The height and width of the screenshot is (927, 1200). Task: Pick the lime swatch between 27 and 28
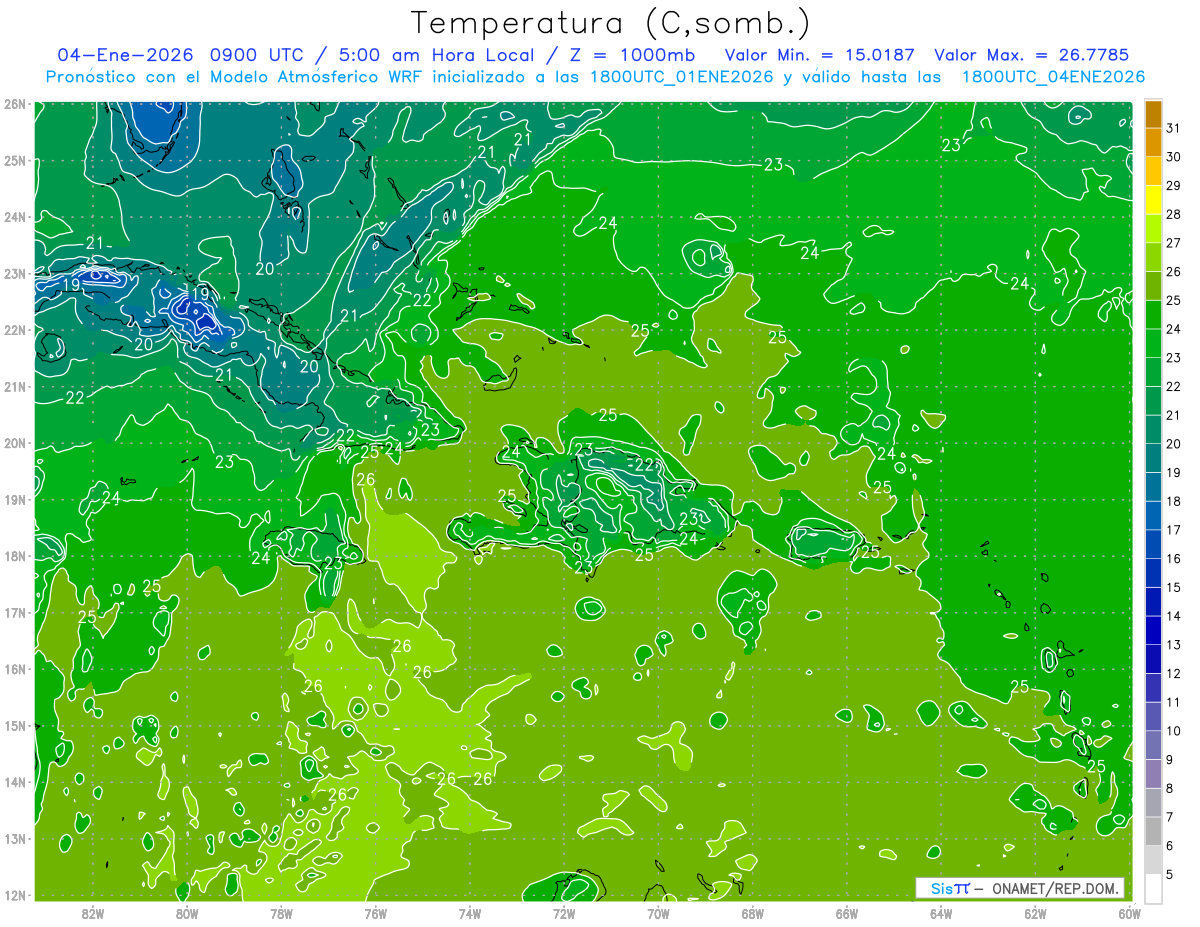tap(1153, 229)
